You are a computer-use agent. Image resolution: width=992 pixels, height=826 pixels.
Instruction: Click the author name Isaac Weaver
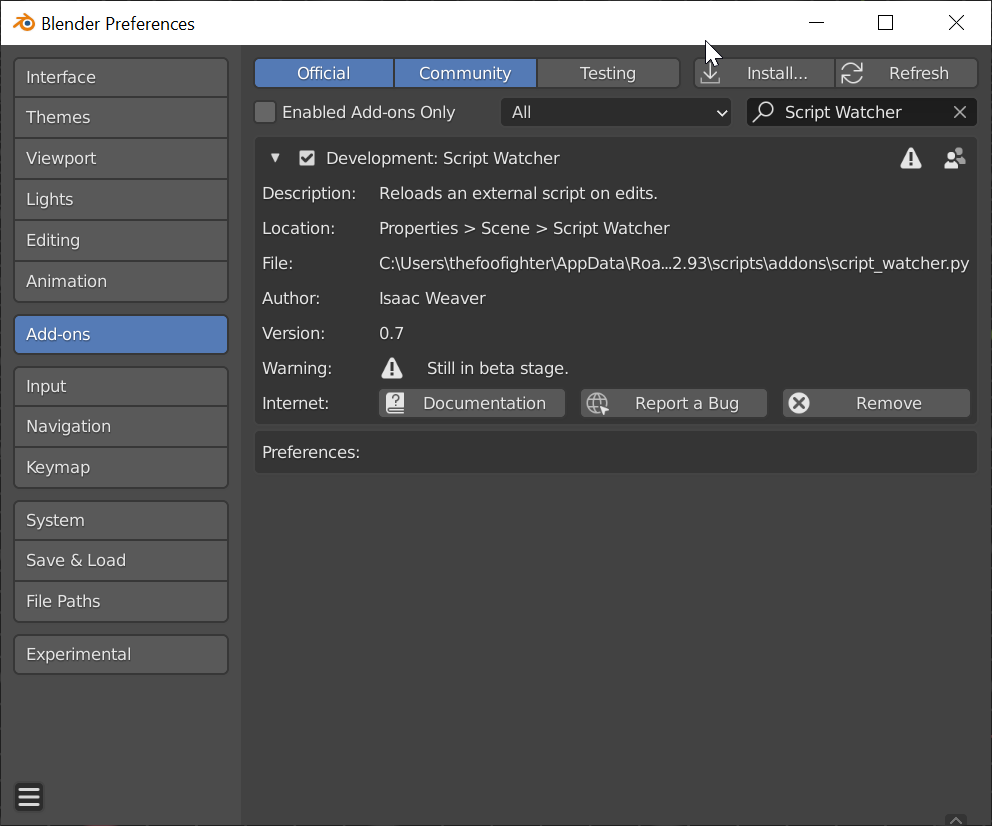pos(432,298)
